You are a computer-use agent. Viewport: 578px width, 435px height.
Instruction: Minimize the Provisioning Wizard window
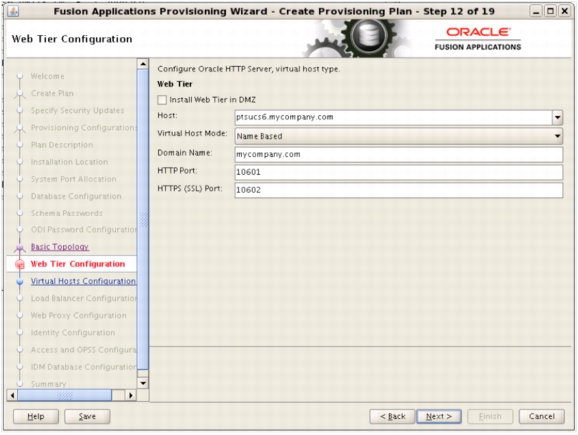[x=536, y=11]
